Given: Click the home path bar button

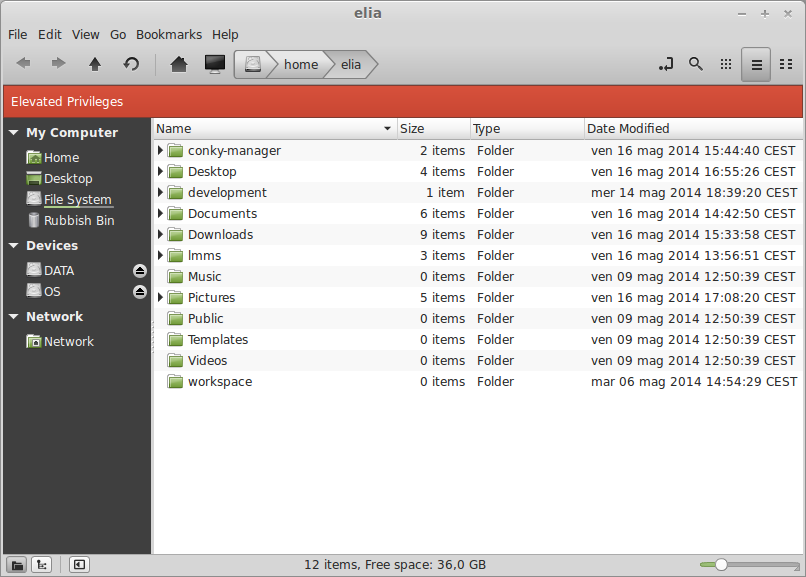Looking at the screenshot, I should click(301, 64).
